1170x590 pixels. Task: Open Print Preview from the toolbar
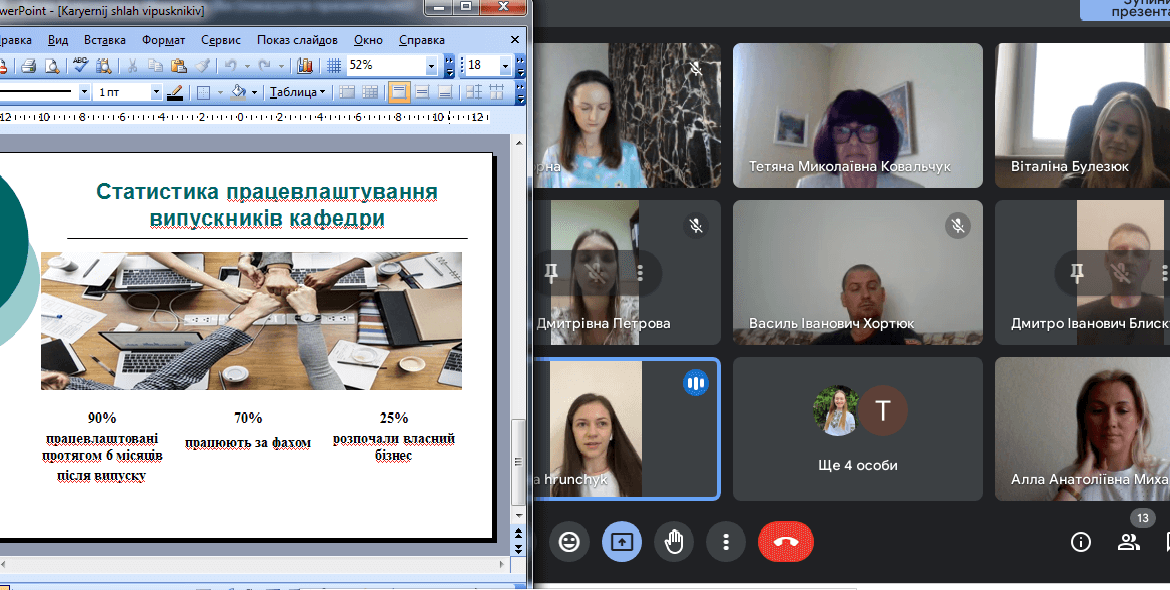coord(51,66)
